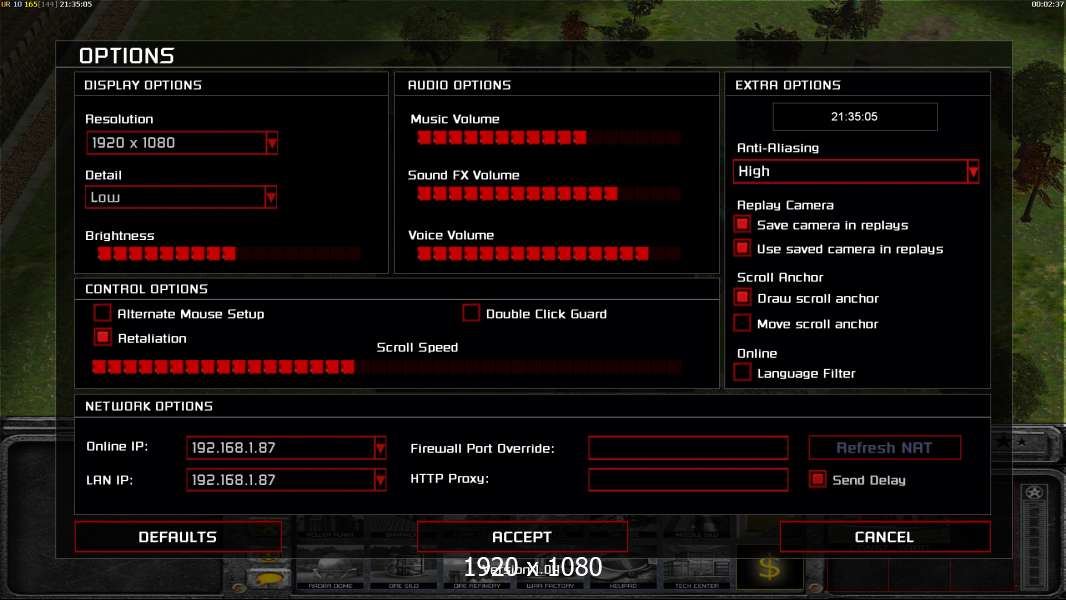Viewport: 1066px width, 600px height.
Task: Enable Double Click Guard
Action: point(471,313)
